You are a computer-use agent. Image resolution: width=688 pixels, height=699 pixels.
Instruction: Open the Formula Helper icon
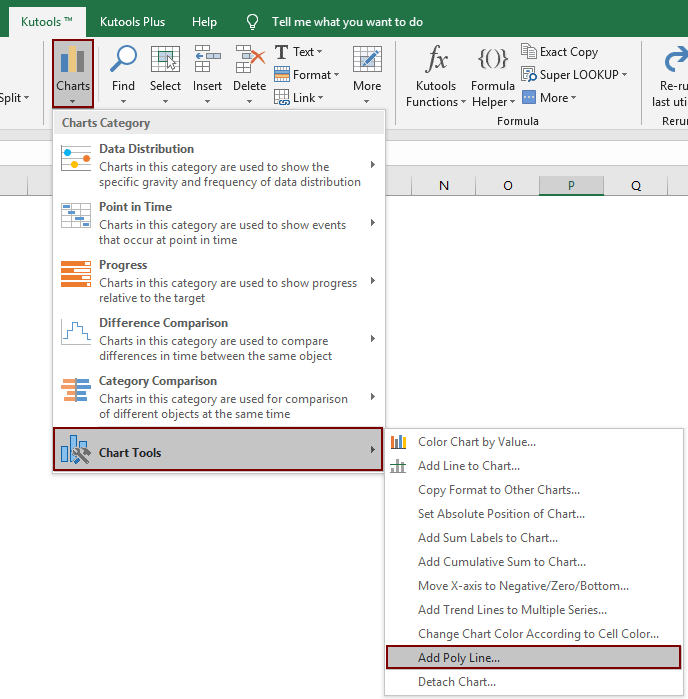(493, 58)
